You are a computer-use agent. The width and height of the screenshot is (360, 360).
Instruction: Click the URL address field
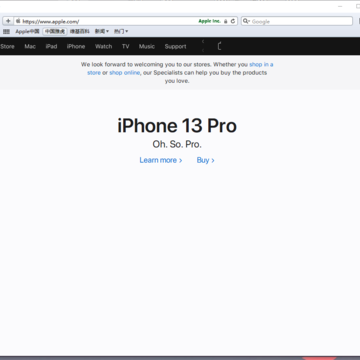coord(126,21)
